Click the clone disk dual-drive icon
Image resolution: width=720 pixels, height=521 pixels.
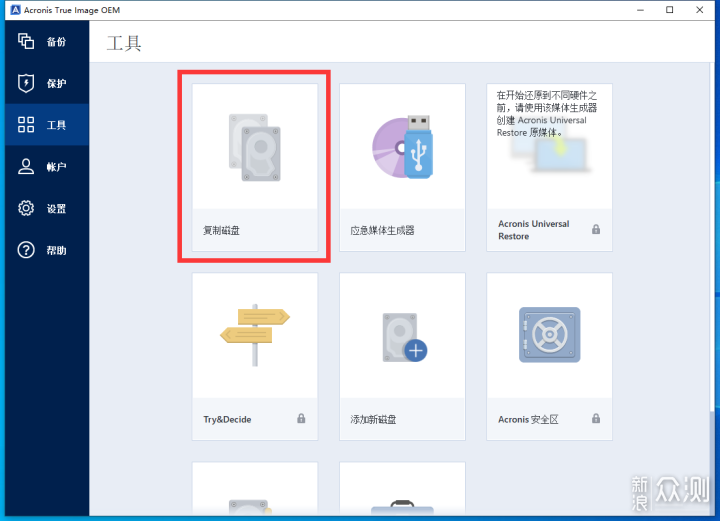[x=255, y=147]
